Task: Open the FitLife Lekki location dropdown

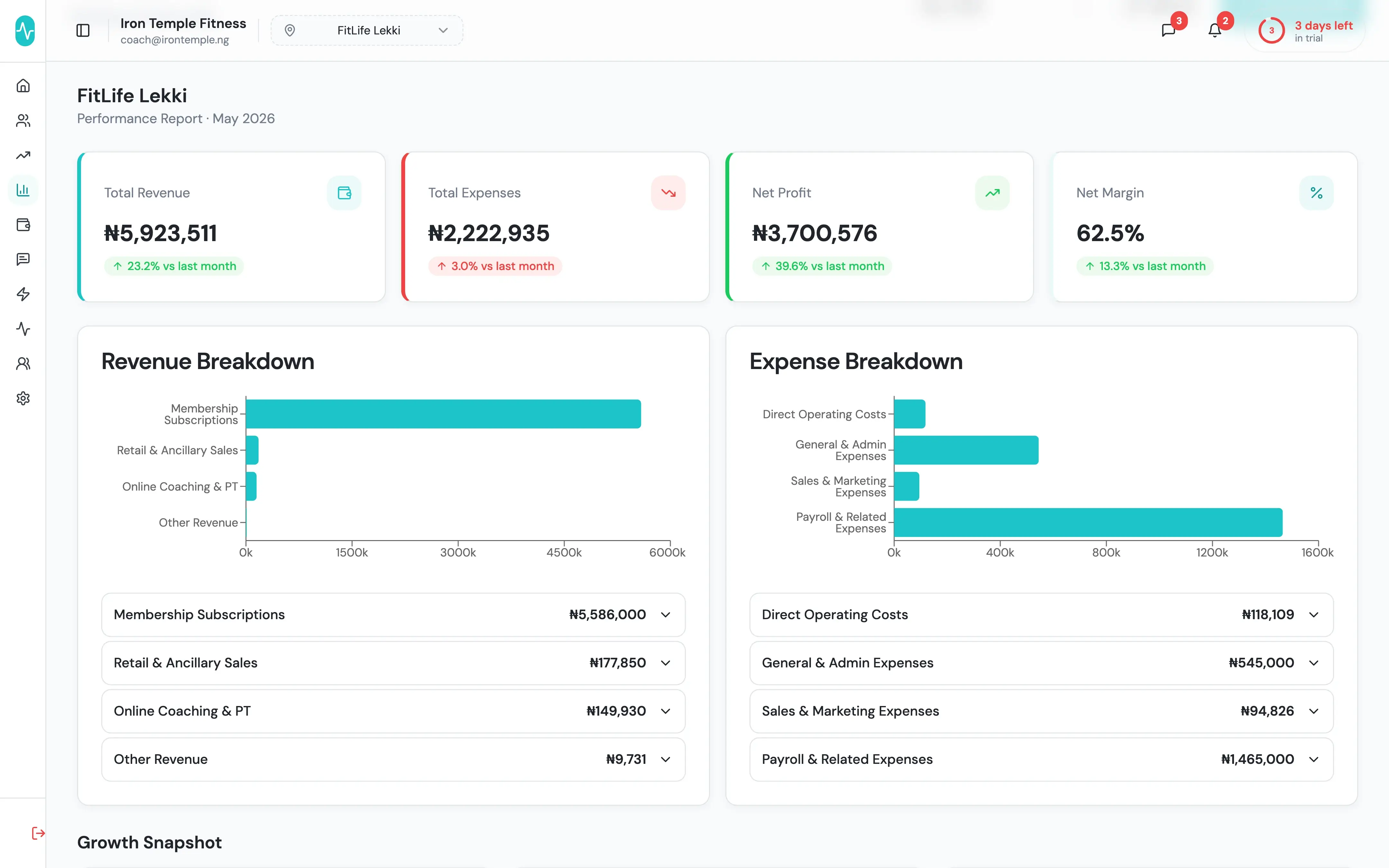Action: (x=367, y=31)
